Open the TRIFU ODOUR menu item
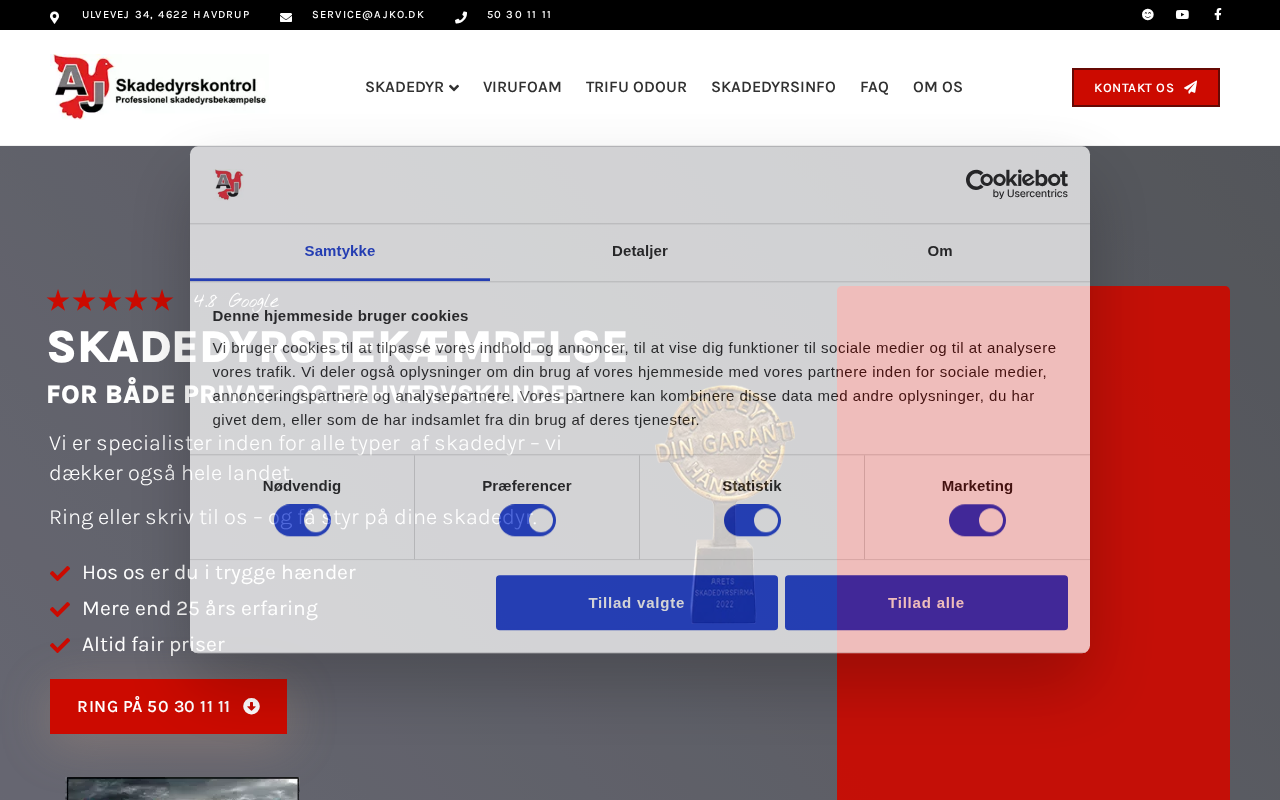 click(636, 87)
